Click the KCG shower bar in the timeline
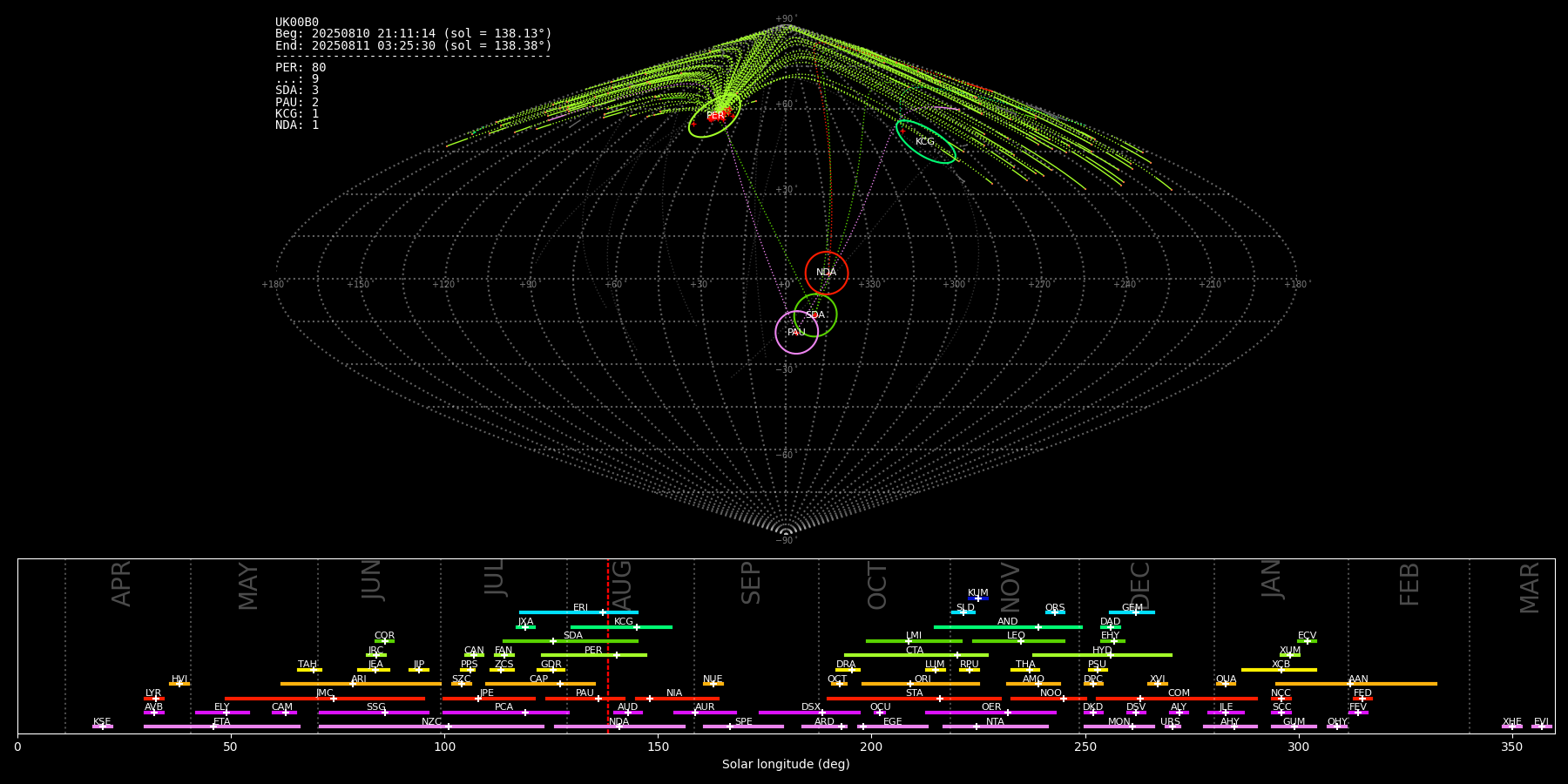The image size is (1568, 784). [621, 627]
